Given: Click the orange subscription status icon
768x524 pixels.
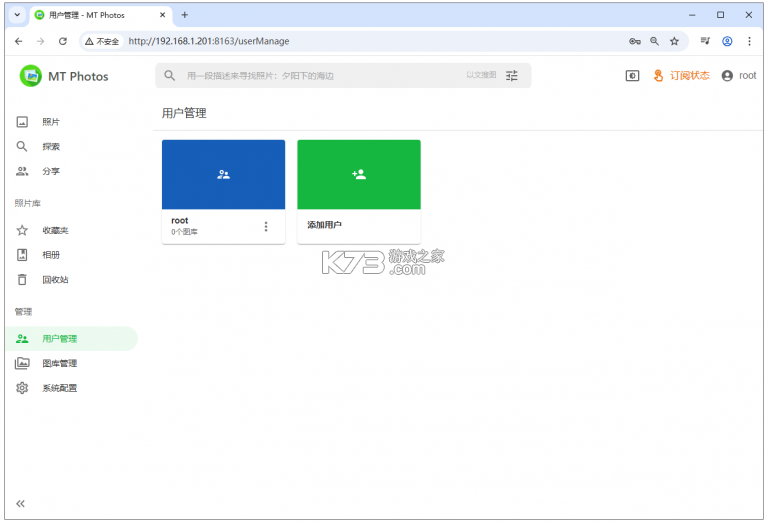Looking at the screenshot, I should click(658, 75).
